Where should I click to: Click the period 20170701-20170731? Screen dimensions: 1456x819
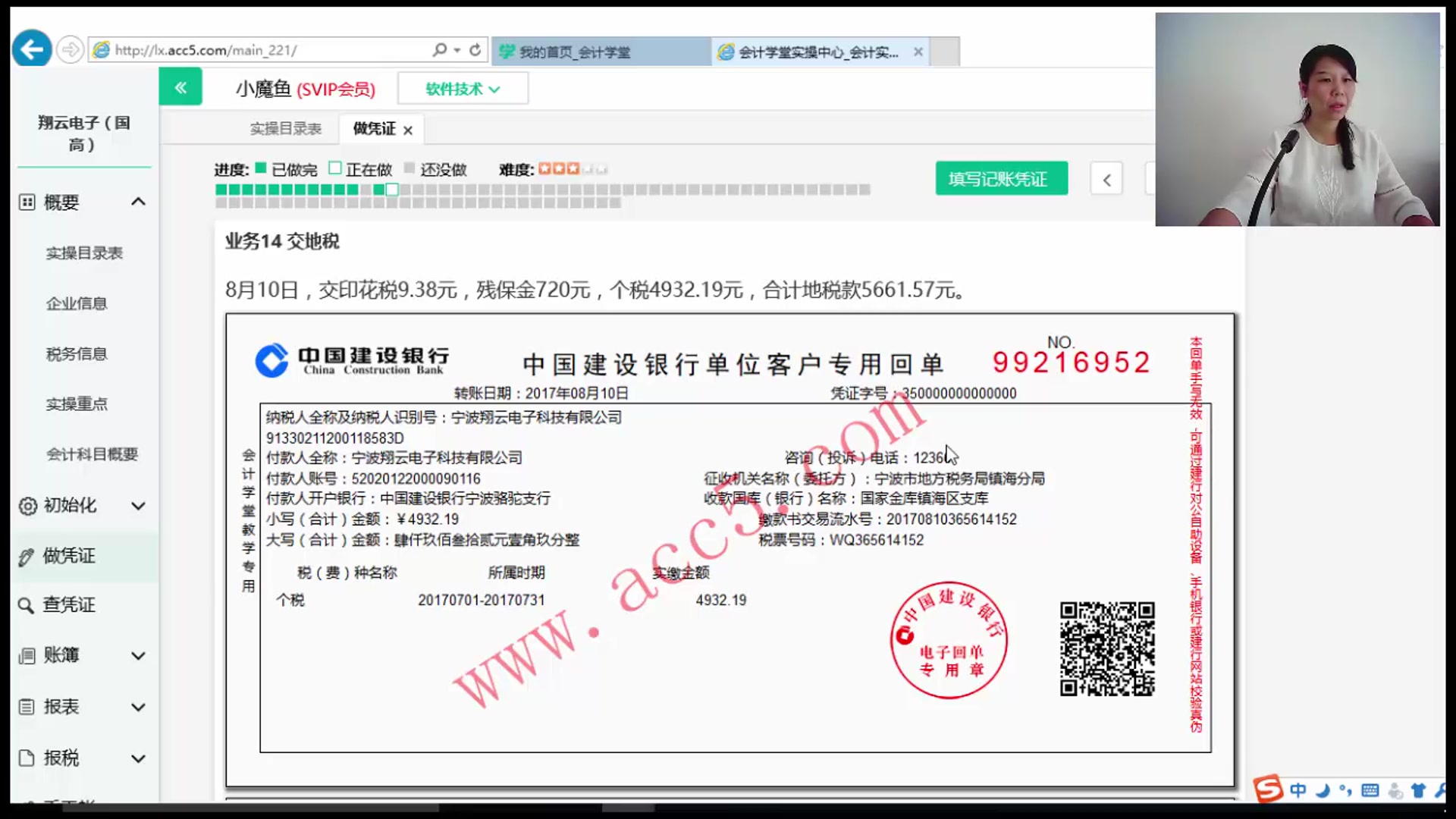click(x=482, y=601)
